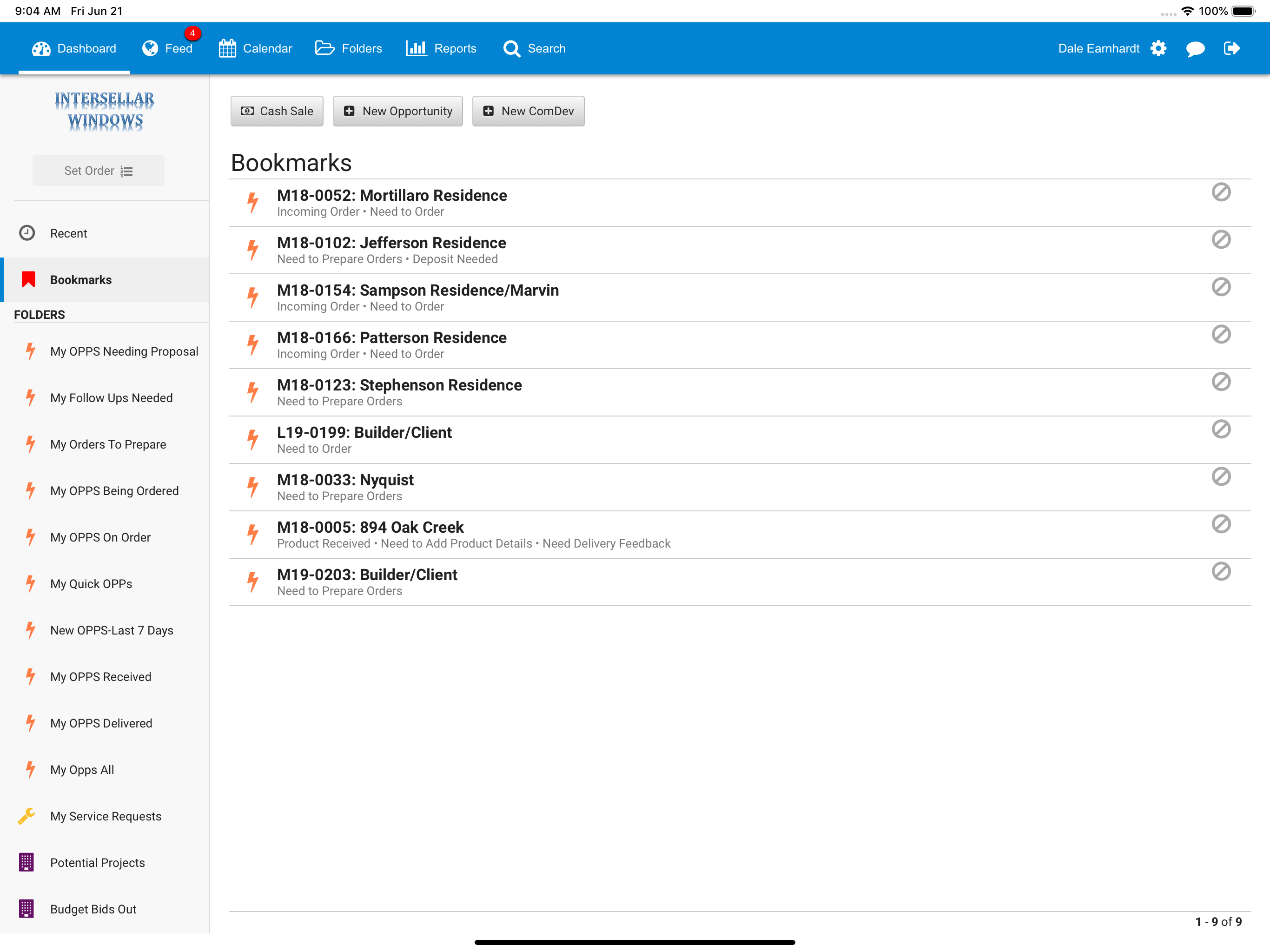Image resolution: width=1270 pixels, height=952 pixels.
Task: Open My Follow Ups Needed folder
Action: tap(105, 398)
